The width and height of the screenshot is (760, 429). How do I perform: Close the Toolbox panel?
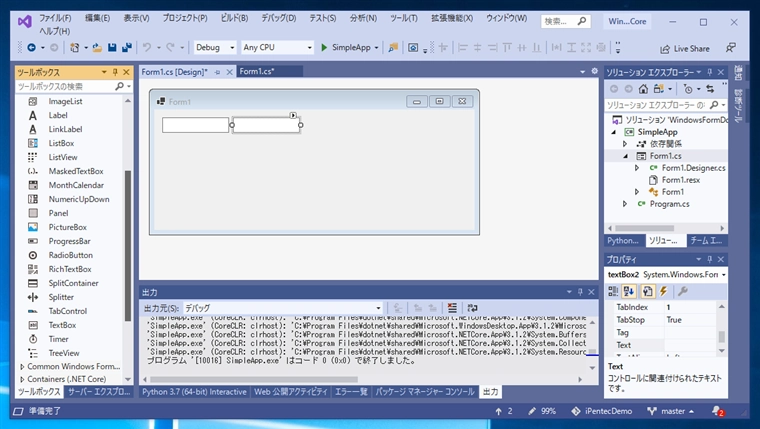pos(127,72)
